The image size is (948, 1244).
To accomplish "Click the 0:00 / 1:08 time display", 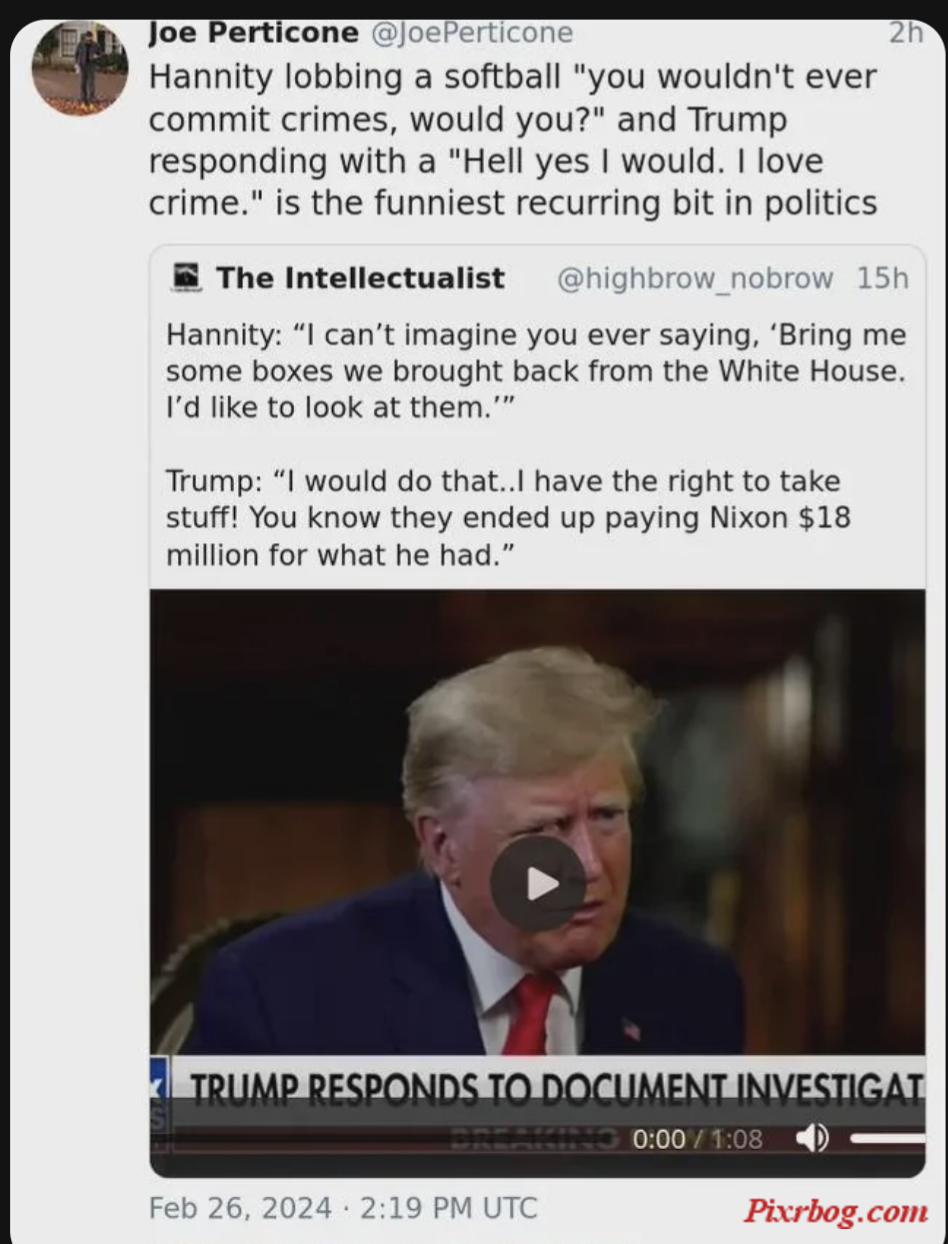I will point(697,1138).
